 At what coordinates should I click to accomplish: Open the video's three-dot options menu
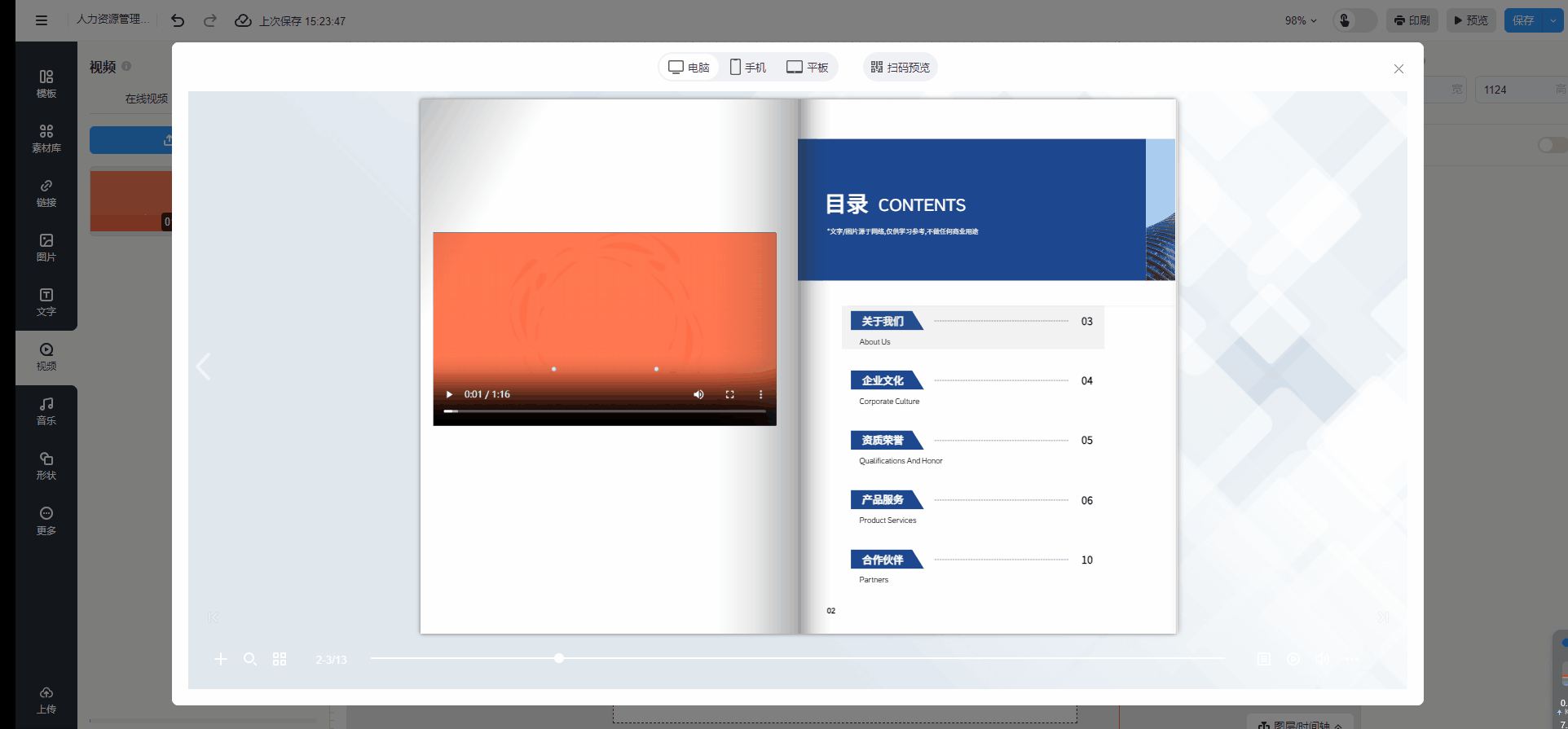[761, 394]
